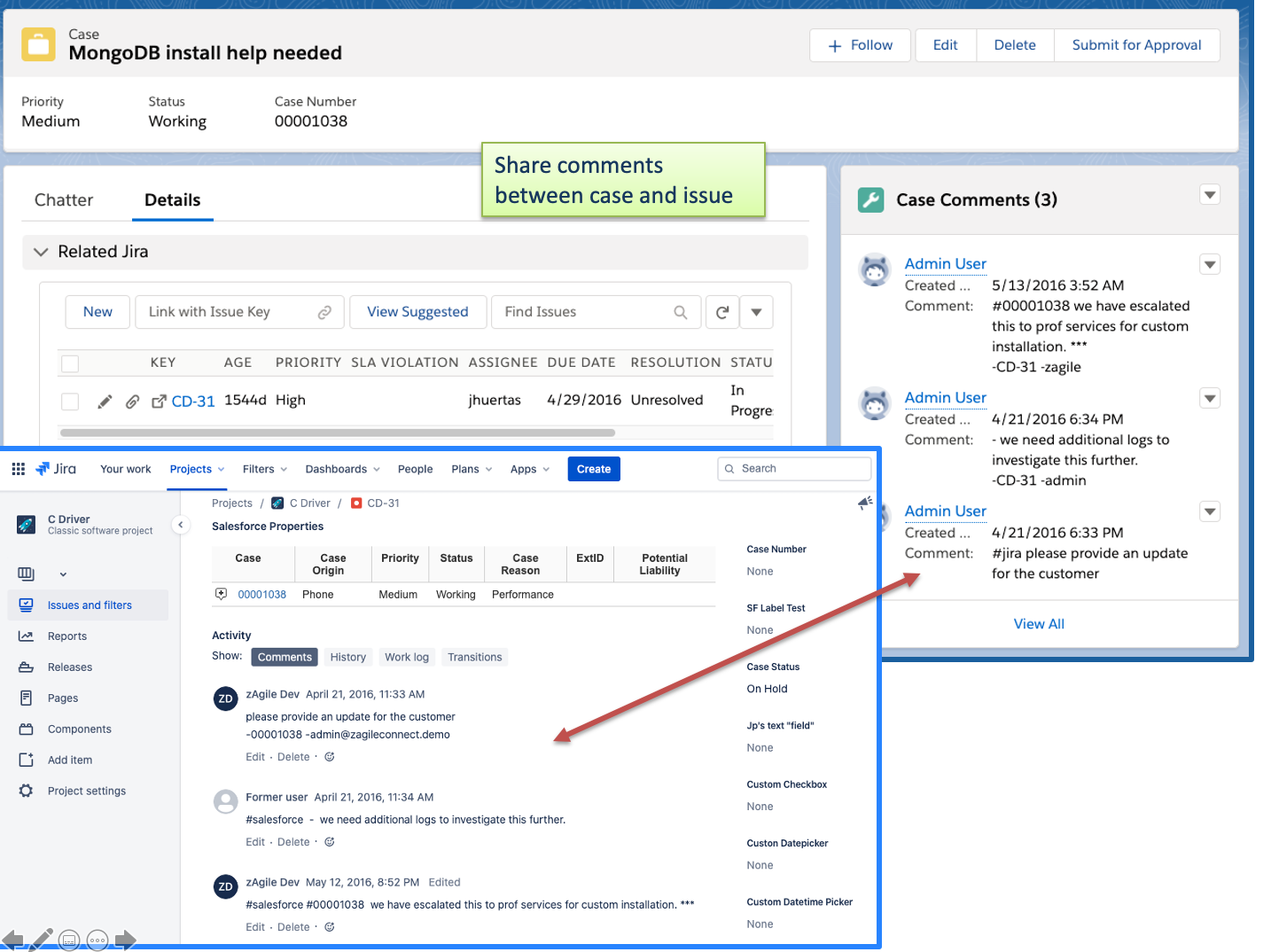
Task: Open the Jira Dashboards dropdown
Action: 342,469
